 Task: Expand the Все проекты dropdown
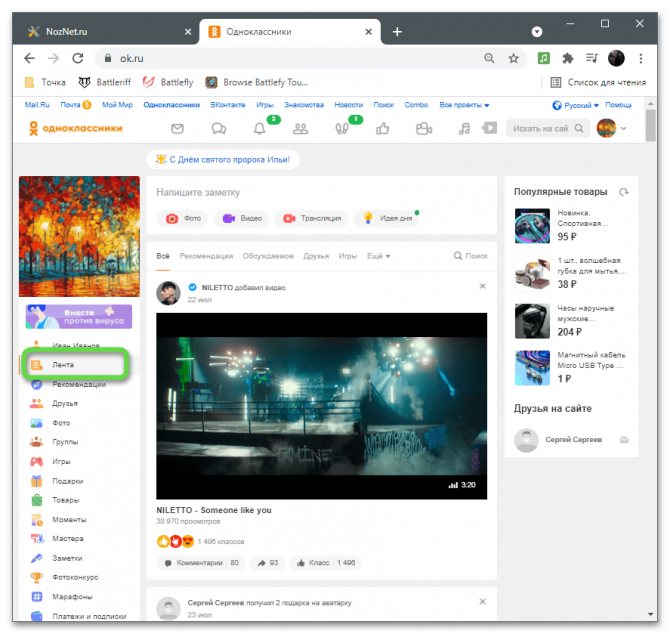(x=464, y=105)
